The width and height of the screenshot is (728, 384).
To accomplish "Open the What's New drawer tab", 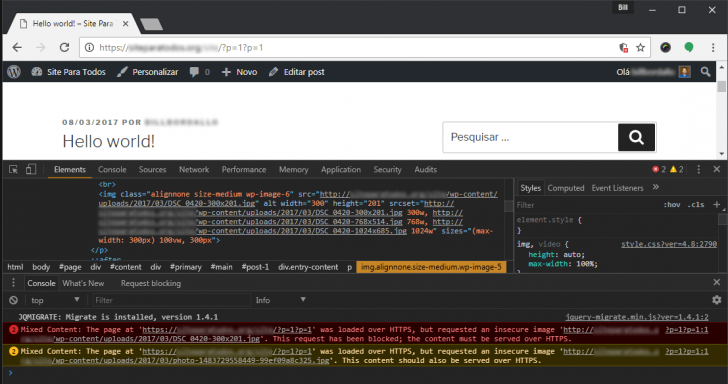I will pos(83,283).
